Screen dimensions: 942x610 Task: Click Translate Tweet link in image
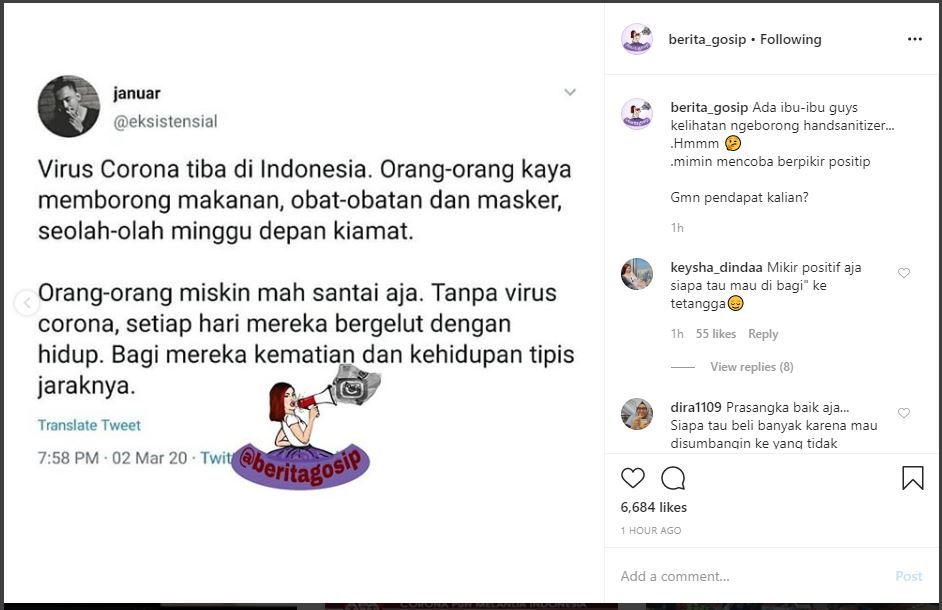[89, 425]
